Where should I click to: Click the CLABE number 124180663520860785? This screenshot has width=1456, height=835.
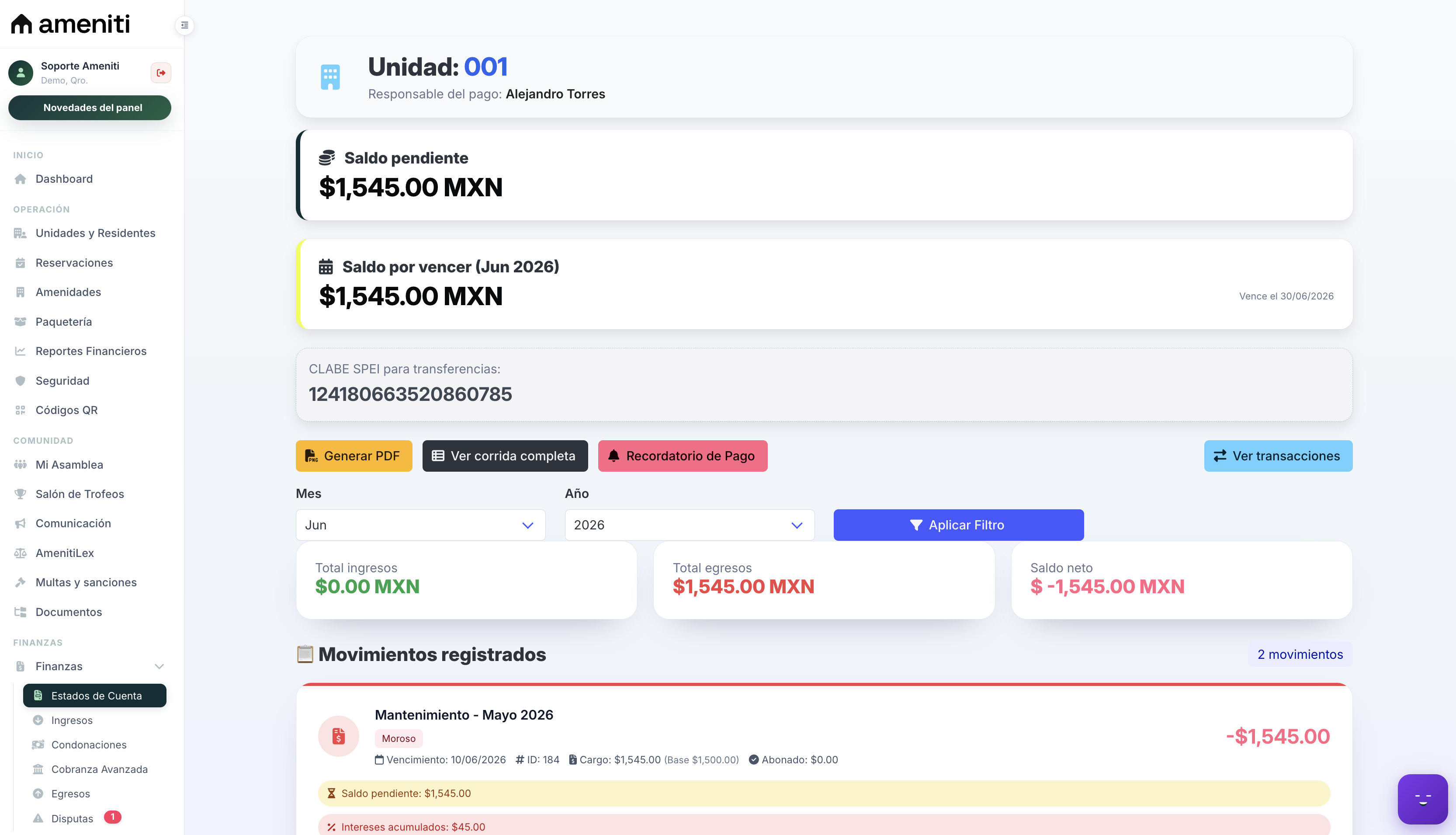(x=410, y=394)
